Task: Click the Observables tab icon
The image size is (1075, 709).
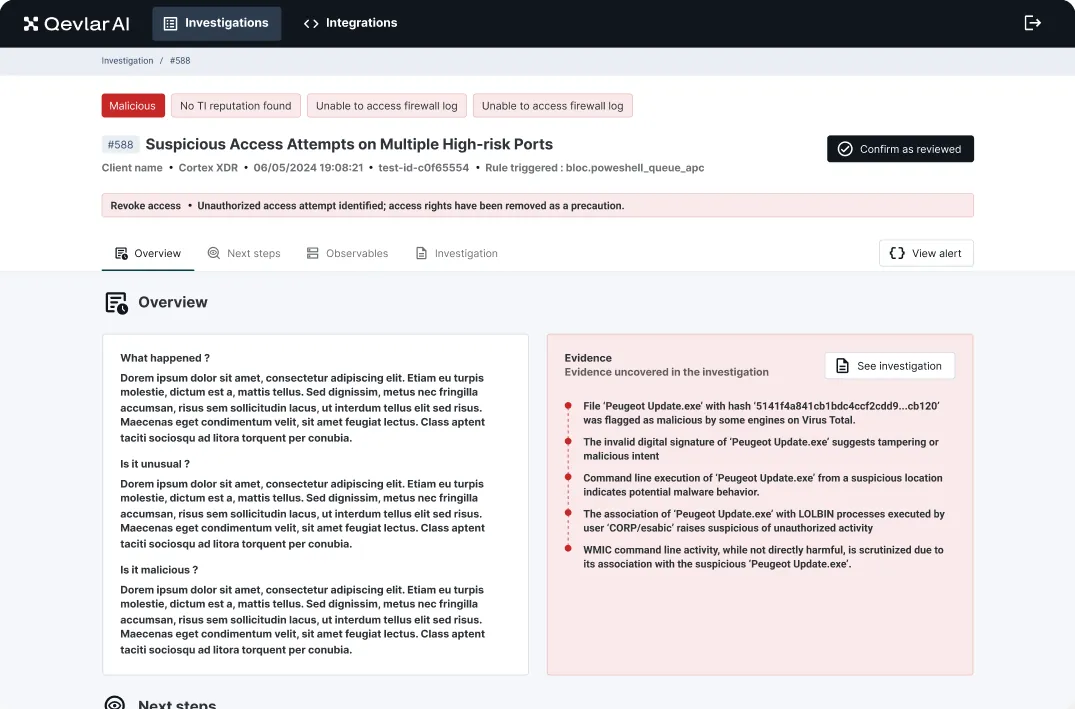Action: point(312,253)
